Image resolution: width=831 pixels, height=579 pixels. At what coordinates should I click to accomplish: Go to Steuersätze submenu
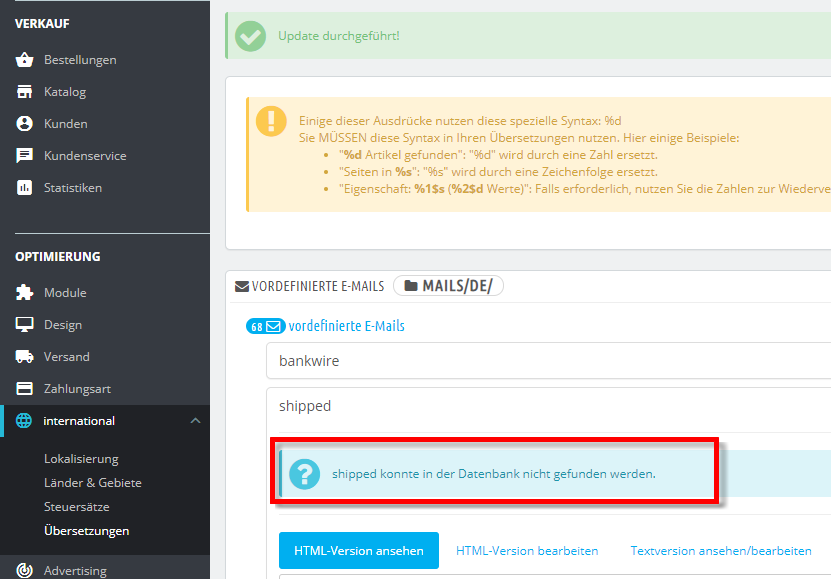pyautogui.click(x=77, y=506)
